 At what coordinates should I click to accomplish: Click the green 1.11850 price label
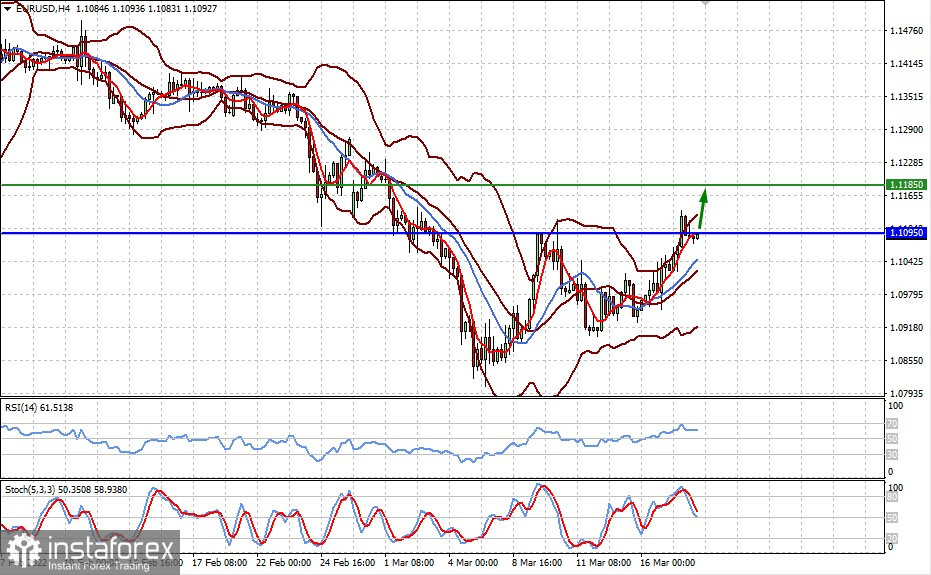(x=906, y=185)
